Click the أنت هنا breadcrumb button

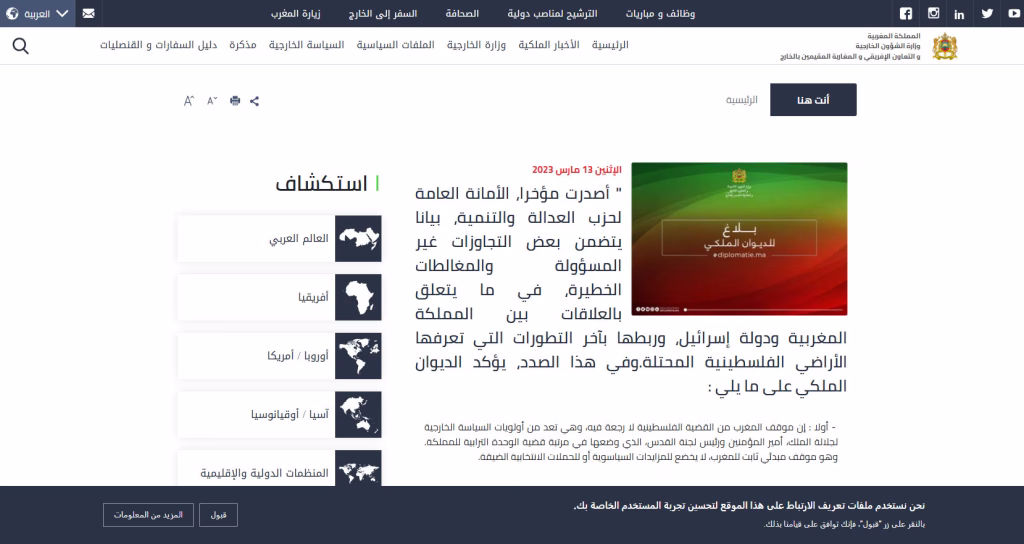point(813,100)
